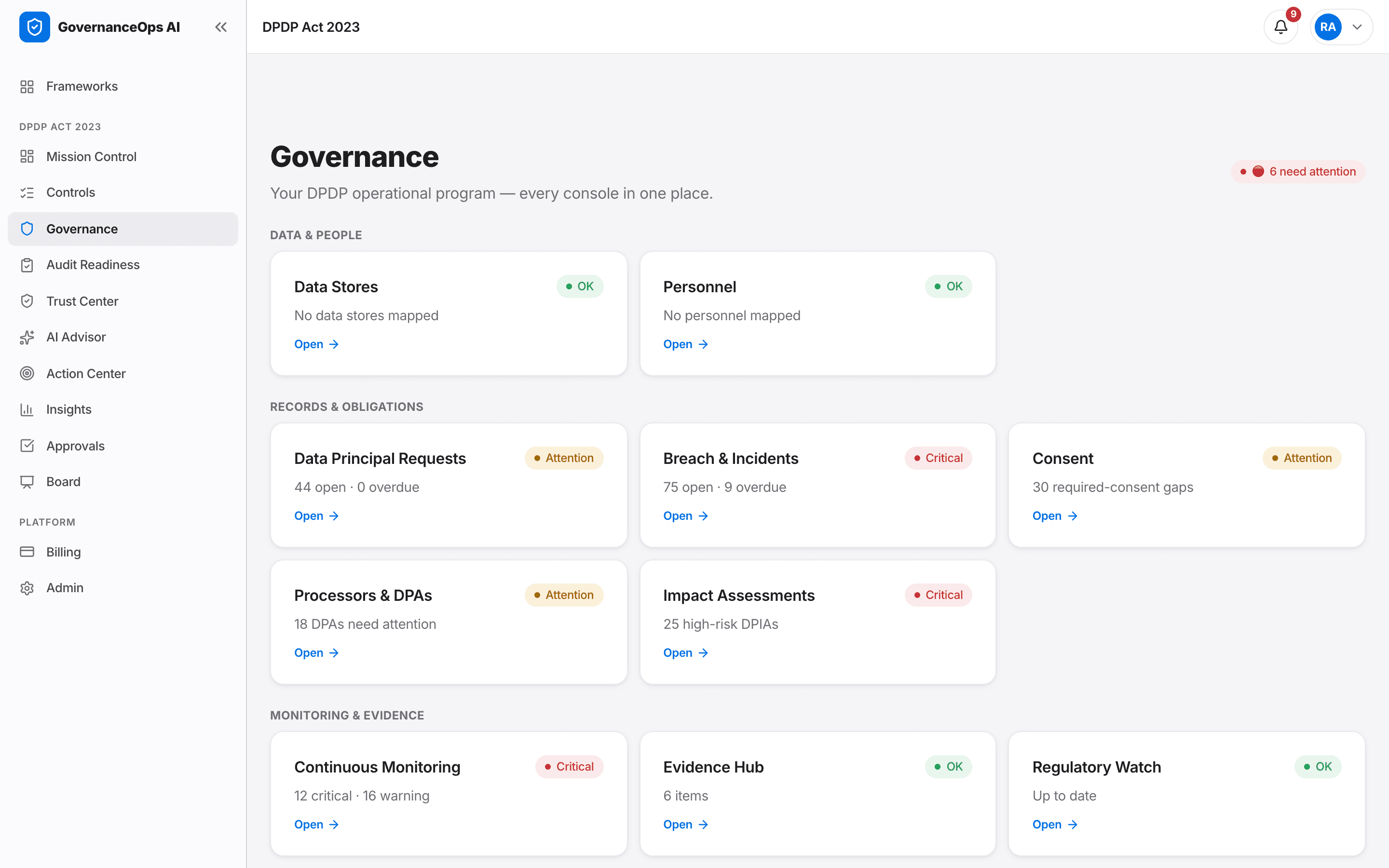Click Attention badge on Consent card
The width and height of the screenshot is (1389, 868).
click(1302, 458)
